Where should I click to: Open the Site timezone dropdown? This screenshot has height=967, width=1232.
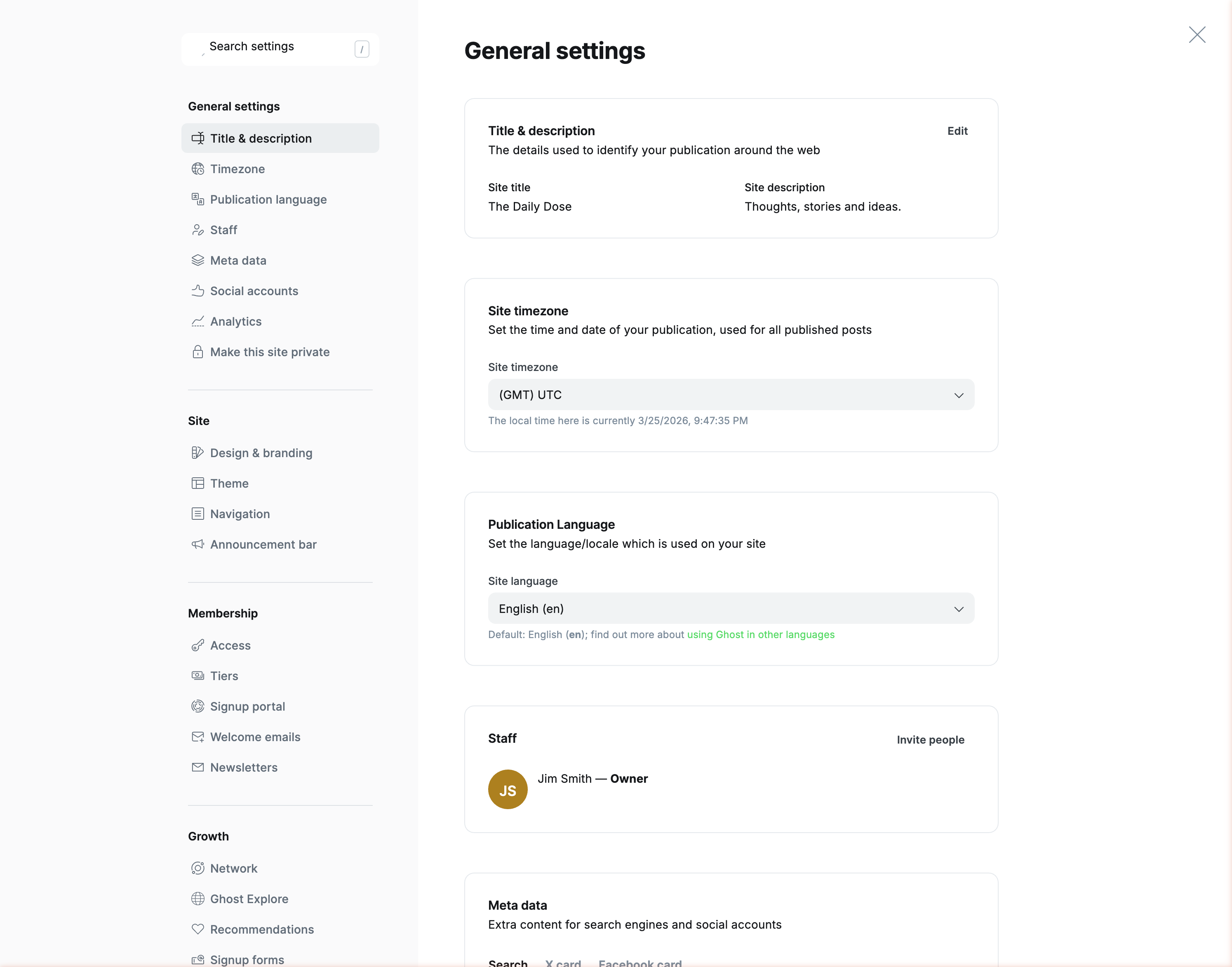pos(730,394)
